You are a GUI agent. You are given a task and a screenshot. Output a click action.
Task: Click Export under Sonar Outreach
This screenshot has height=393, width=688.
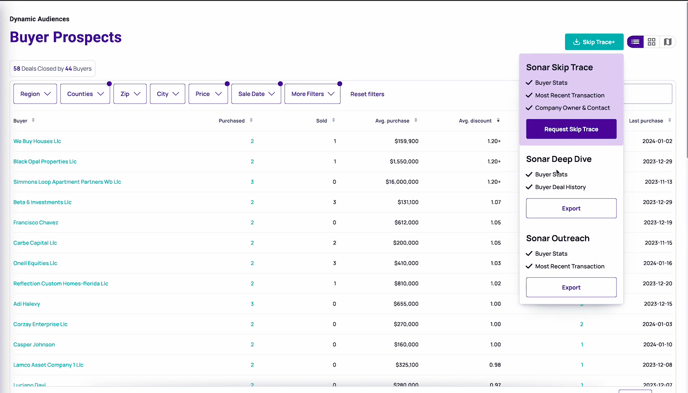click(571, 287)
